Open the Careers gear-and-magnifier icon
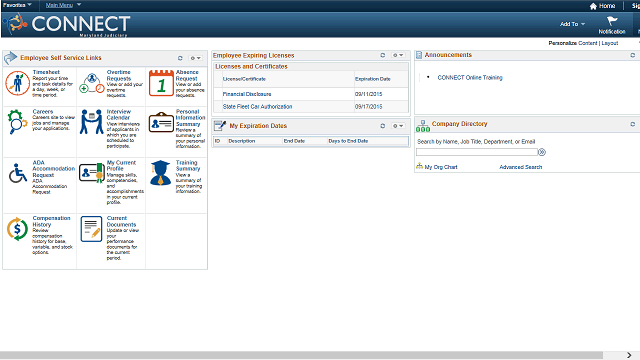The height and width of the screenshot is (360, 640). pyautogui.click(x=17, y=122)
